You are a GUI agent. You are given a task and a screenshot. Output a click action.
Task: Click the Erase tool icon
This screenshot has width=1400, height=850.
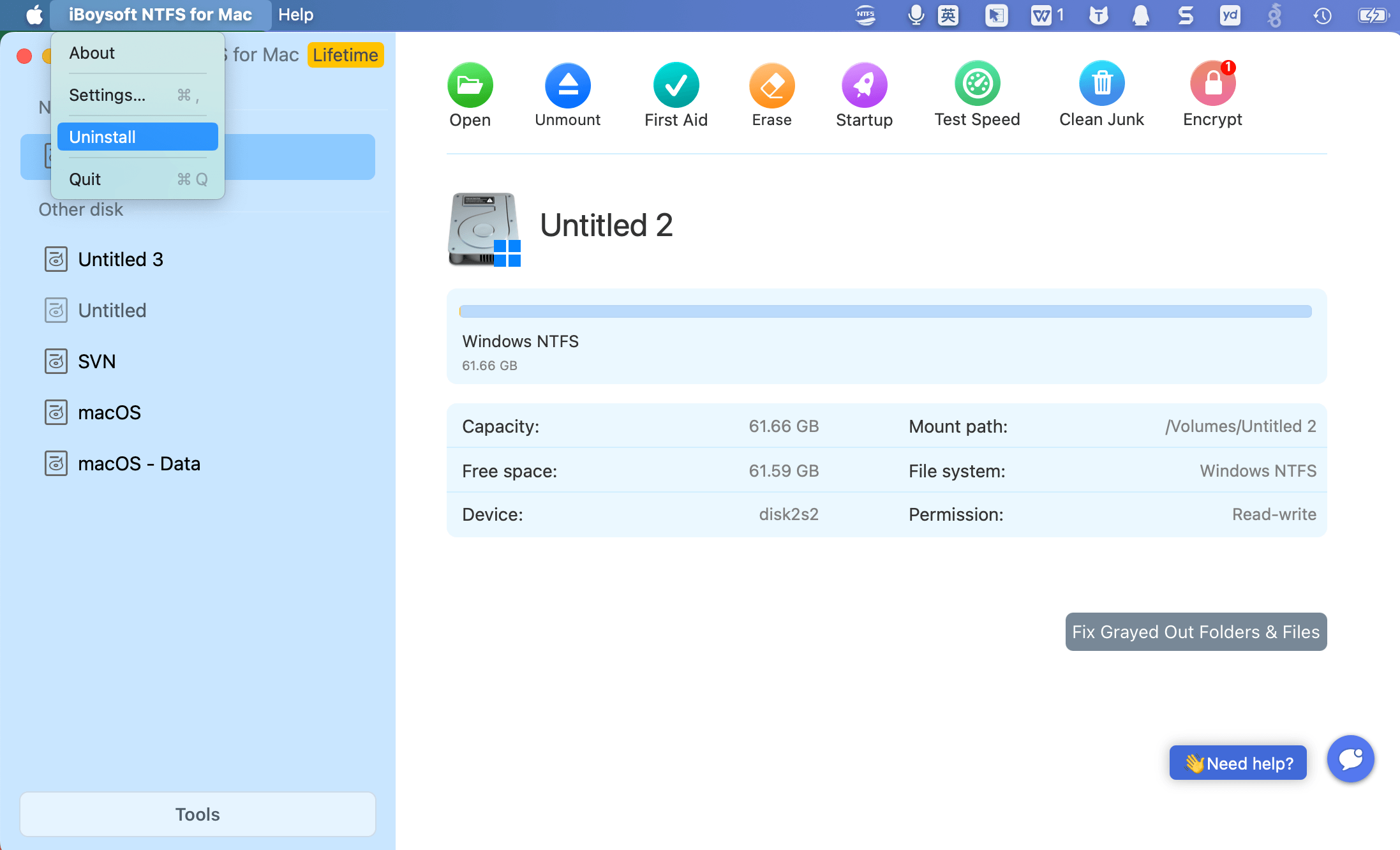coord(771,84)
